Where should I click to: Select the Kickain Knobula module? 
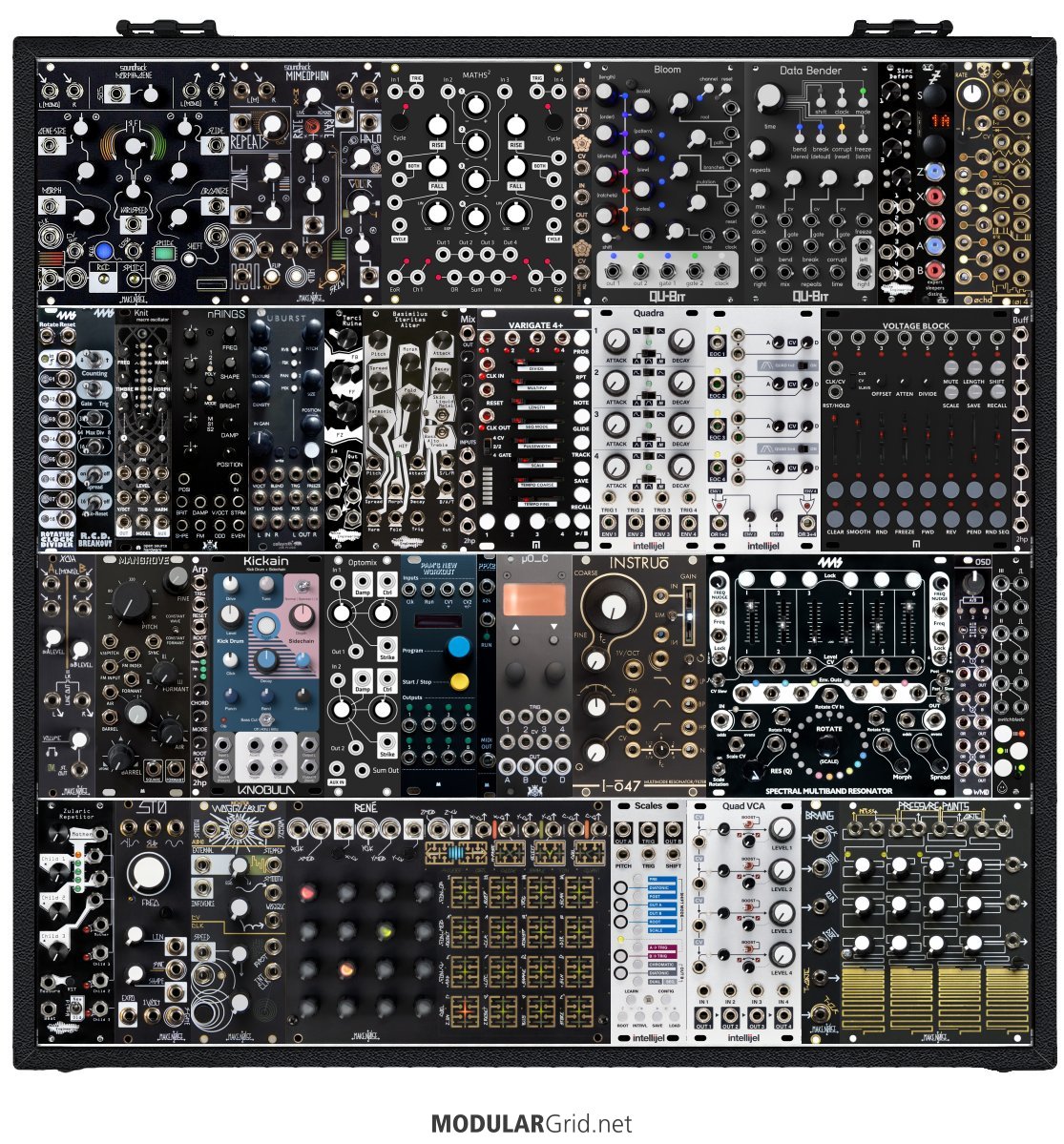tap(266, 676)
